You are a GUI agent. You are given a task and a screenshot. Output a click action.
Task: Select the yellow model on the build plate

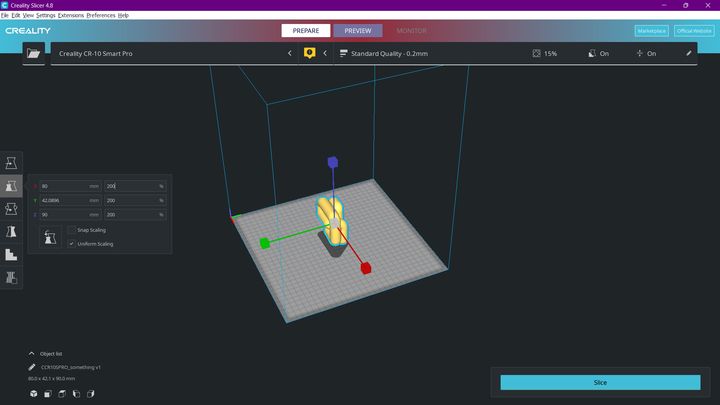coord(330,220)
